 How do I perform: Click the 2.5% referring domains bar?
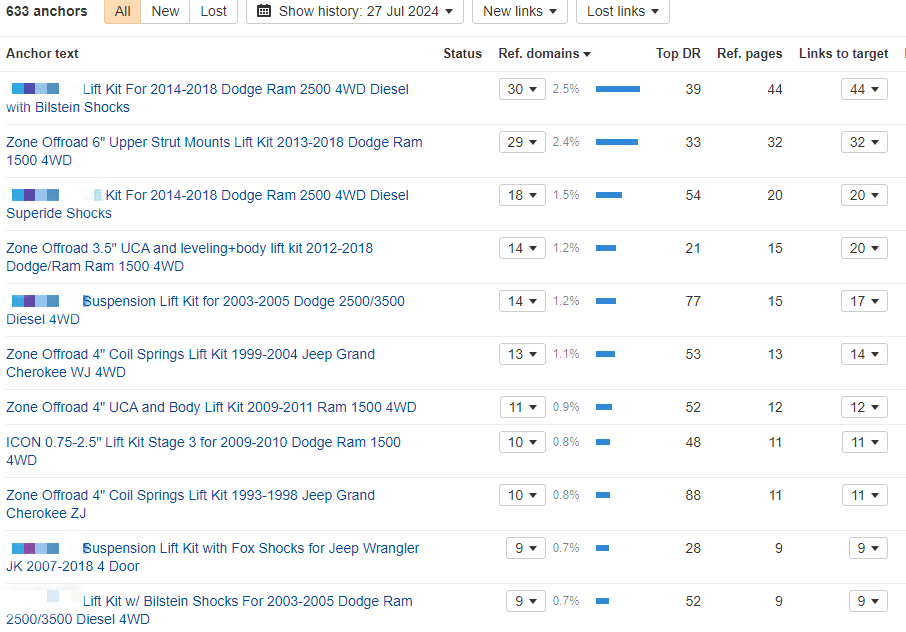tap(617, 89)
